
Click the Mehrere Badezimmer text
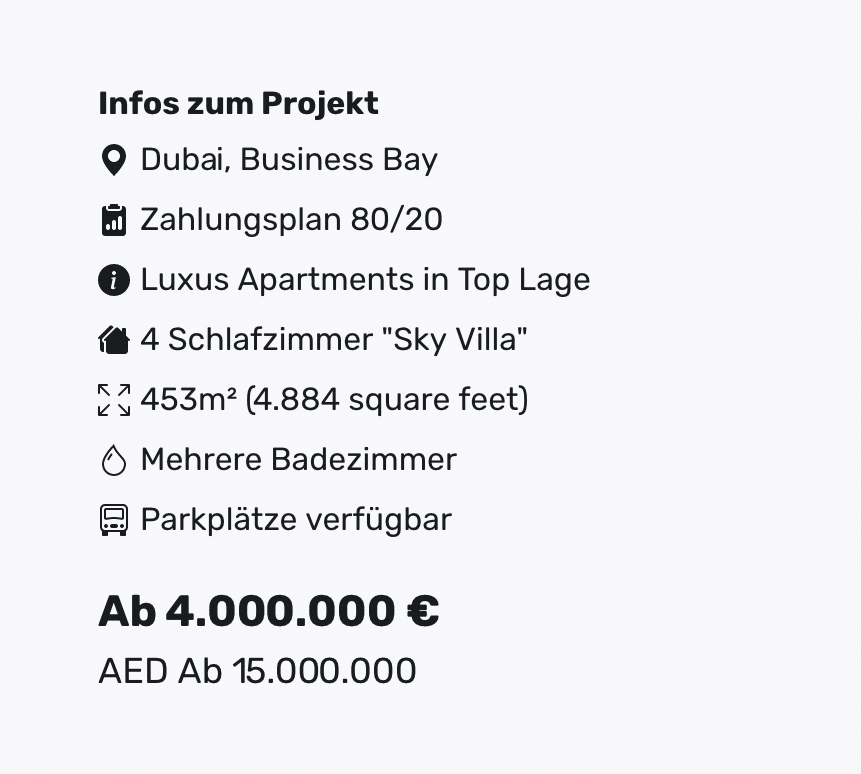pyautogui.click(x=299, y=459)
